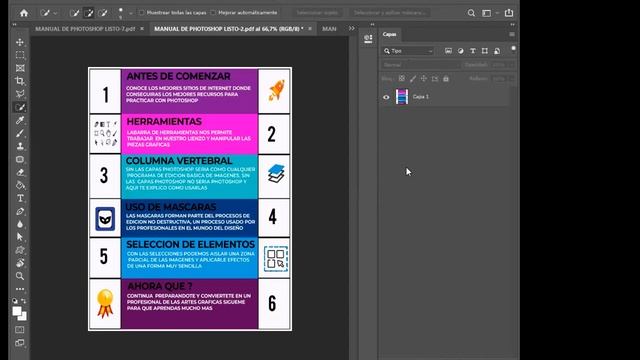Toggle layer filtering switch in Capas
640x360 pixels.
tap(513, 49)
